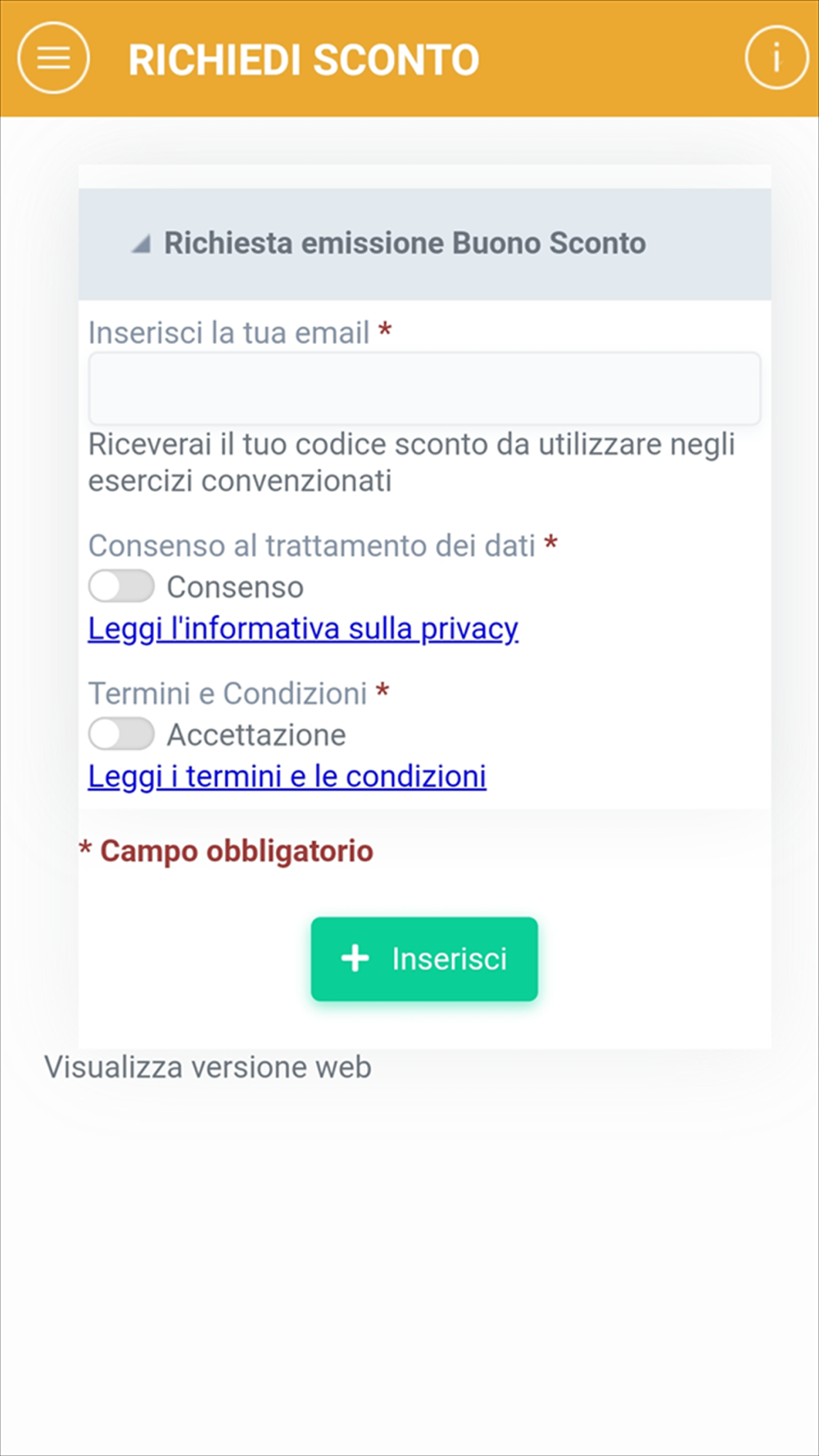The width and height of the screenshot is (819, 1456).
Task: Enable the Accettazione toggle switch
Action: (121, 734)
